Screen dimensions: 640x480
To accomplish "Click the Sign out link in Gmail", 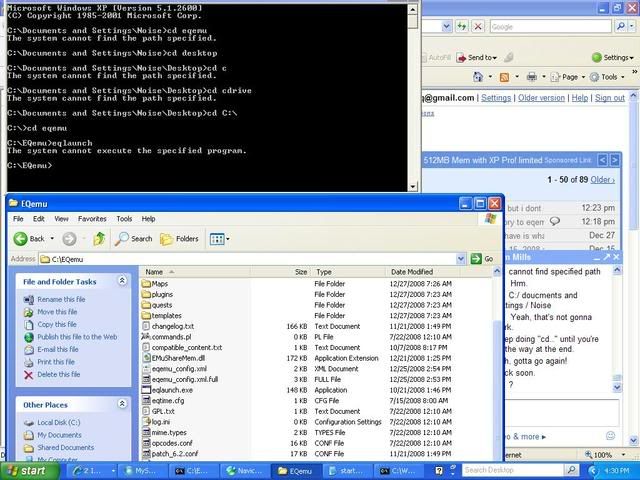I will (x=610, y=98).
